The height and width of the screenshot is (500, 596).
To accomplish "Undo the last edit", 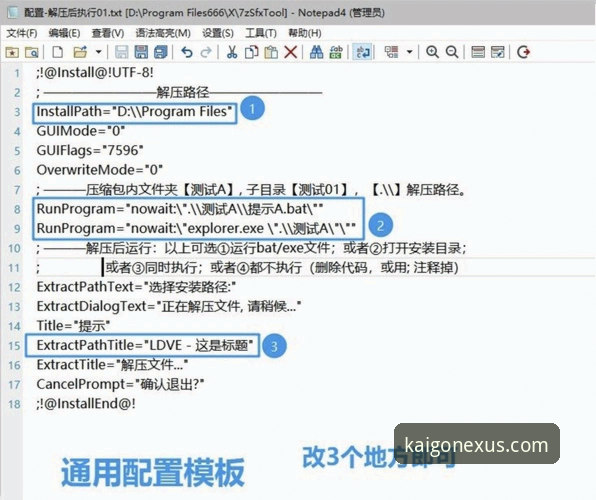I will coord(187,52).
